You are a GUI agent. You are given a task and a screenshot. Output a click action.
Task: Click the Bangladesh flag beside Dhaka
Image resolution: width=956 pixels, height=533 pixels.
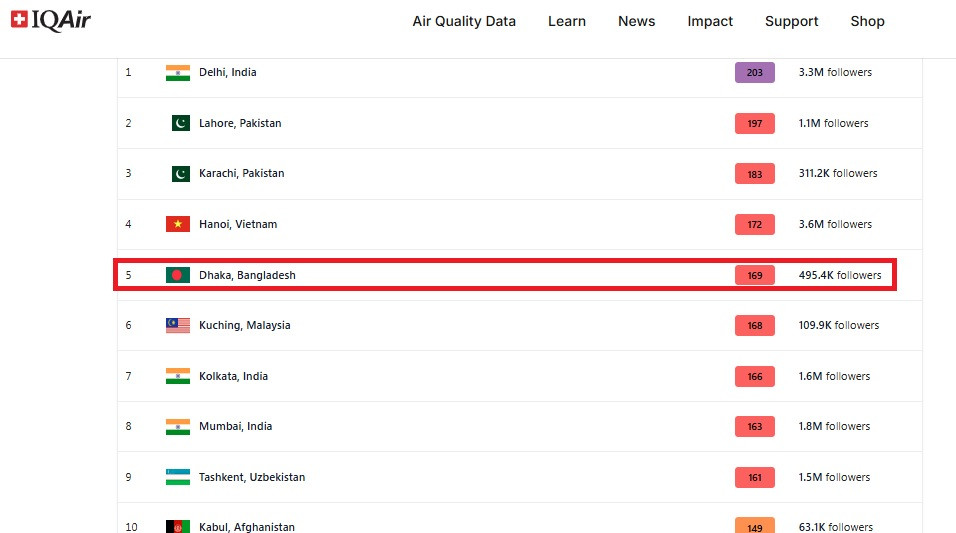pyautogui.click(x=177, y=275)
